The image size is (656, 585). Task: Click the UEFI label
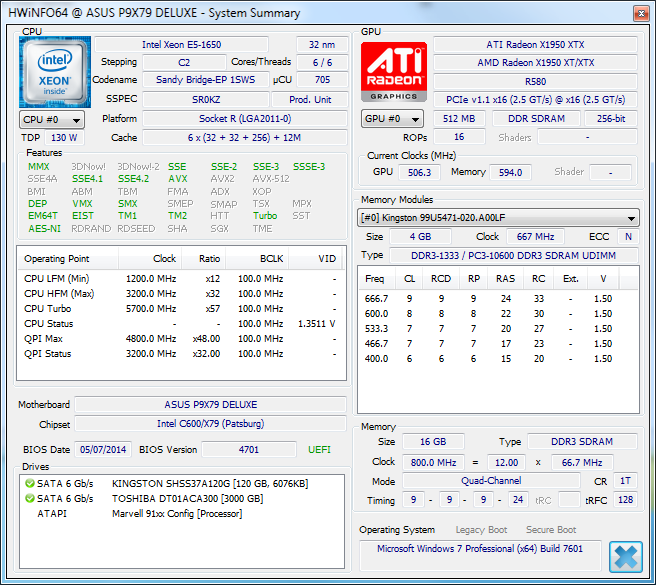[x=319, y=450]
